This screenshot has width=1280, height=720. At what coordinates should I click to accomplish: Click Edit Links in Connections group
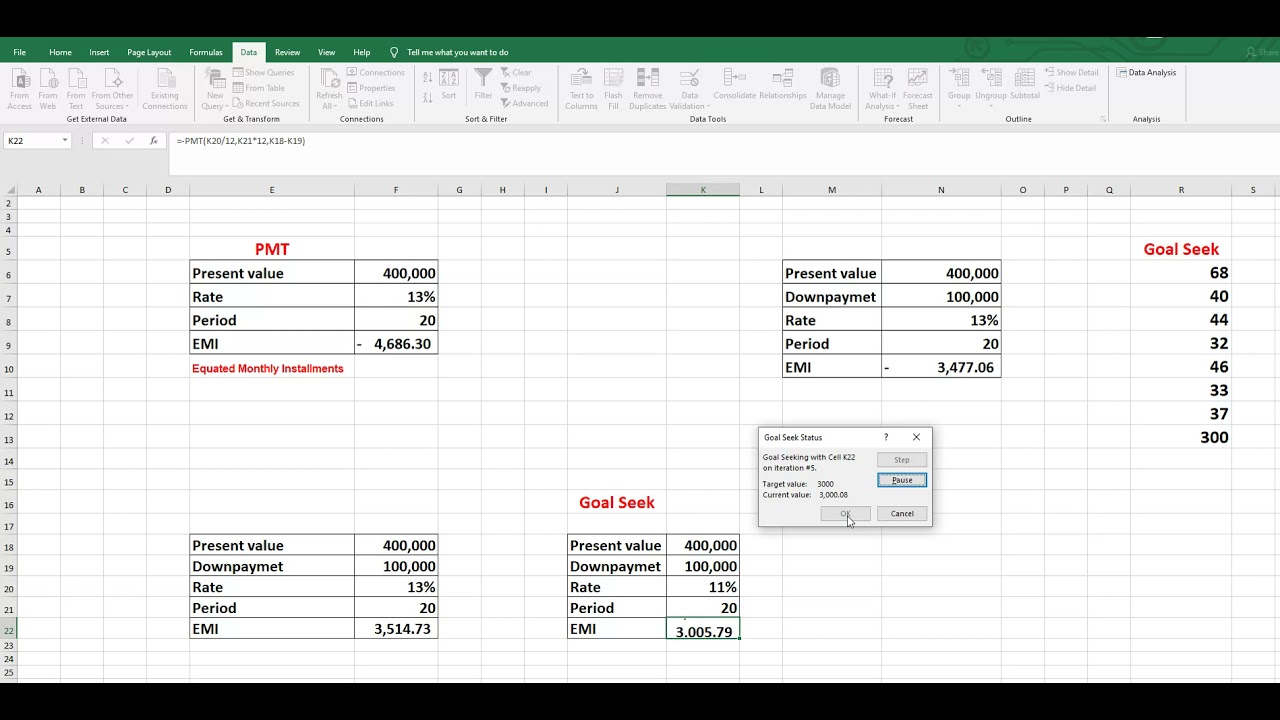tap(369, 103)
